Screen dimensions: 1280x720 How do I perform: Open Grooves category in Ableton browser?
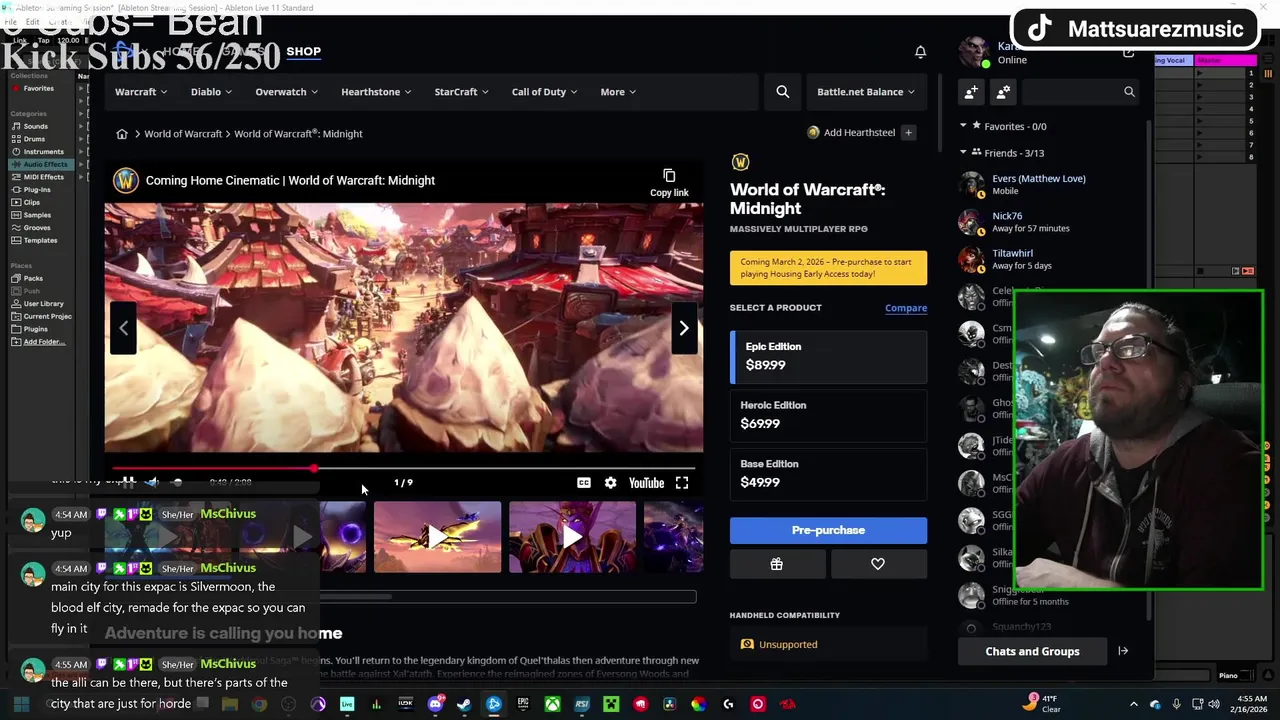tap(37, 228)
